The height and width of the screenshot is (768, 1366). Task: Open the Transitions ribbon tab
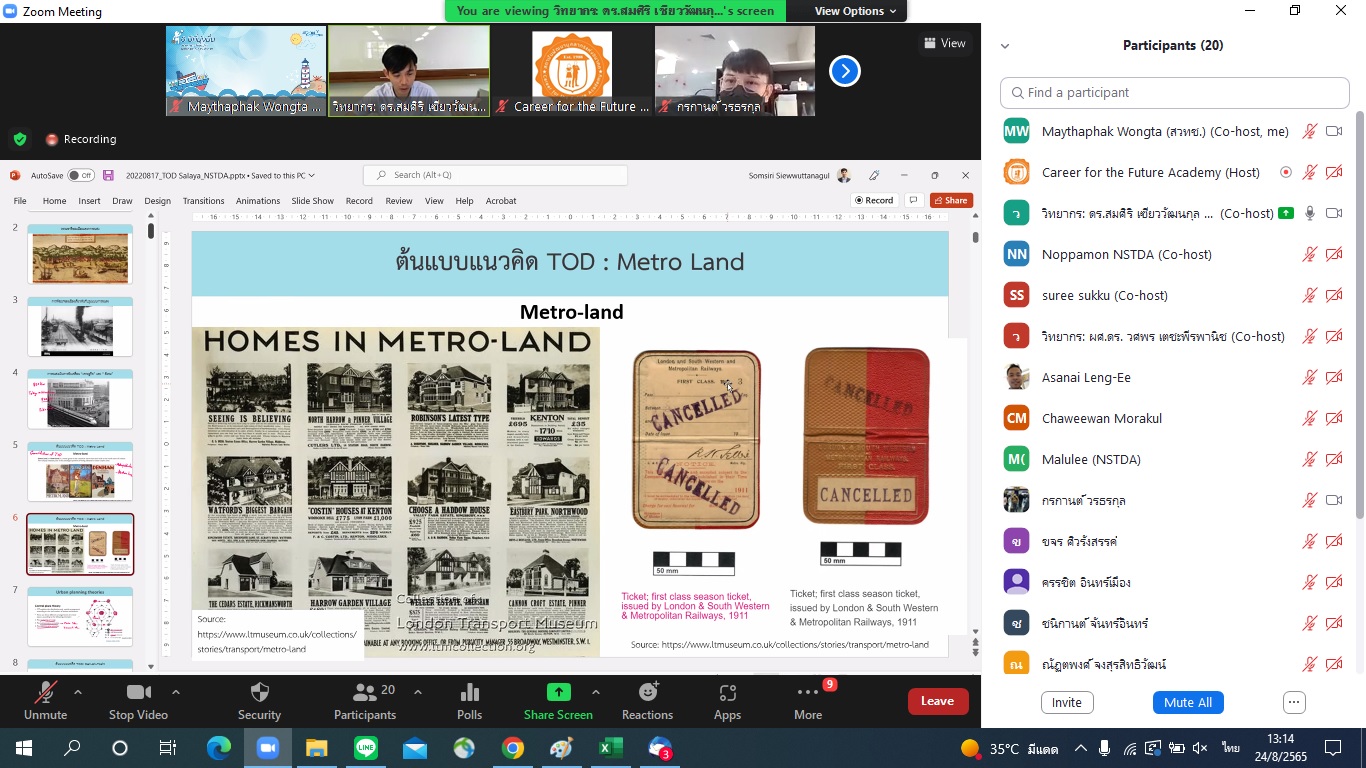coord(203,201)
